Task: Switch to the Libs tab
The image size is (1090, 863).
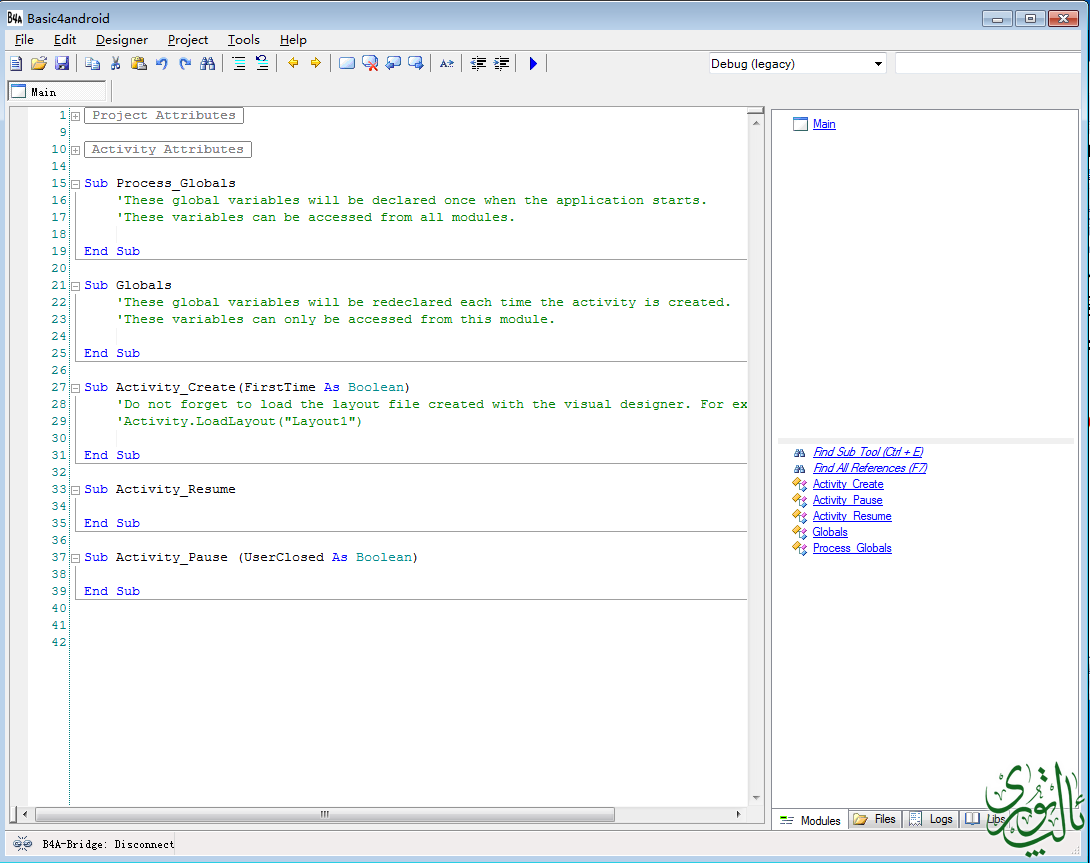Action: [985, 819]
